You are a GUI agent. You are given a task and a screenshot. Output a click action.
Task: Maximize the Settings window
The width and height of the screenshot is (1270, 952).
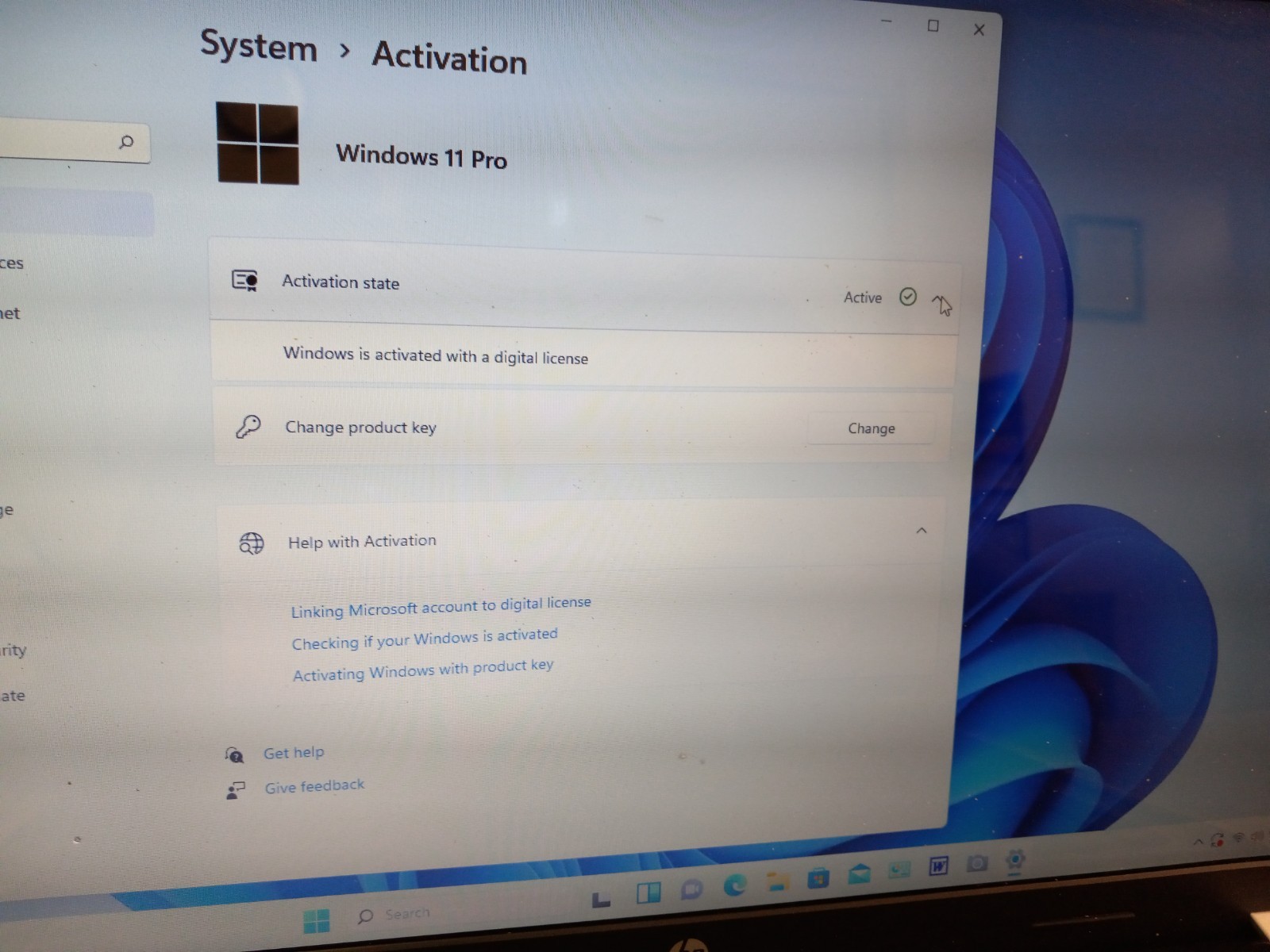click(933, 26)
